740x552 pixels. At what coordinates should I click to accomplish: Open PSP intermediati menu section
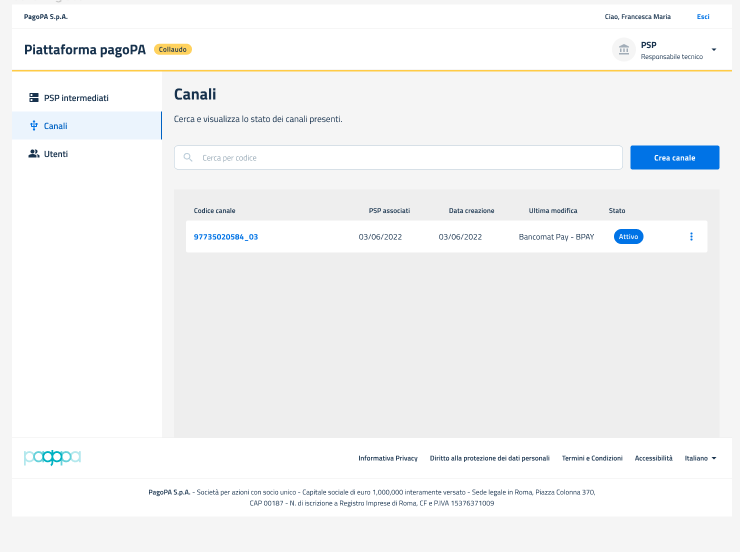tap(76, 98)
